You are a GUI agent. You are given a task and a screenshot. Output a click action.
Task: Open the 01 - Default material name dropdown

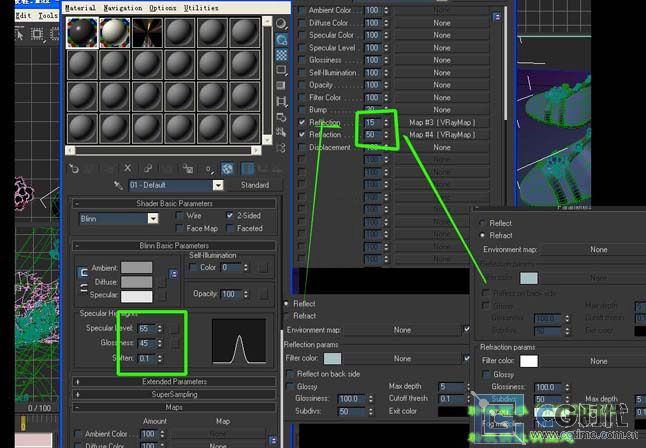pos(218,185)
